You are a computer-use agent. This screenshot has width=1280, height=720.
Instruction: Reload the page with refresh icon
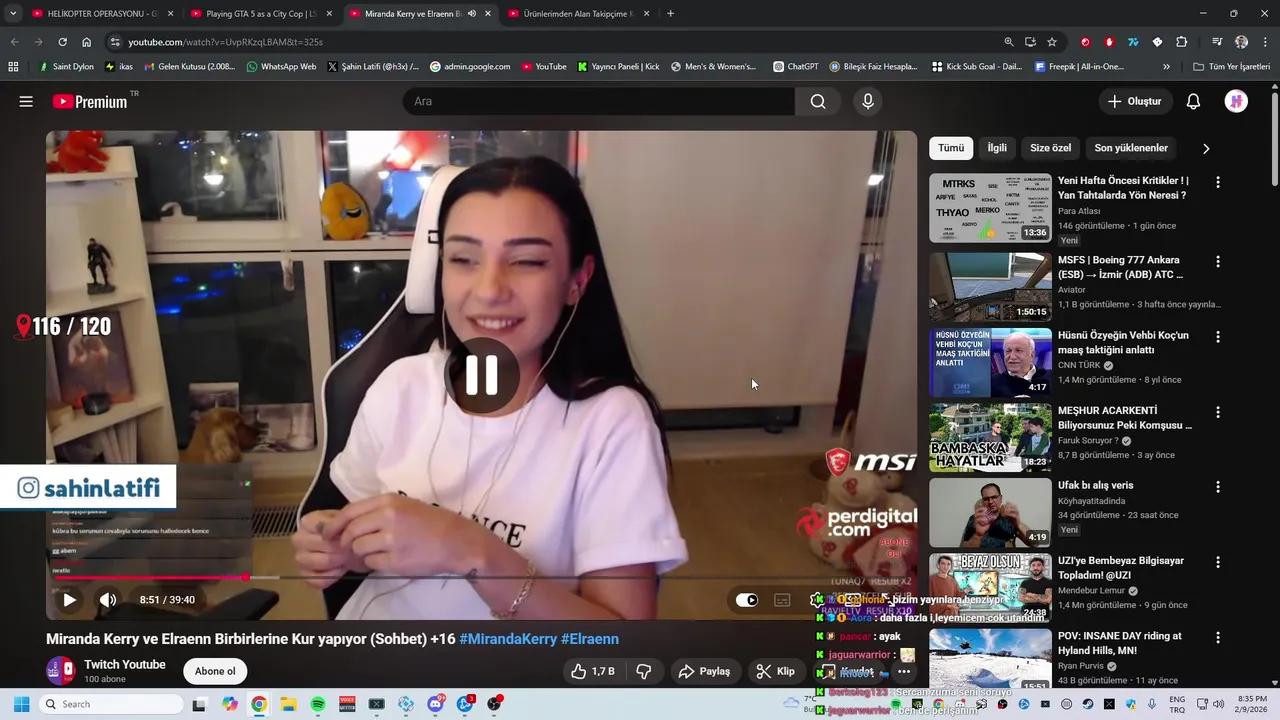62,42
